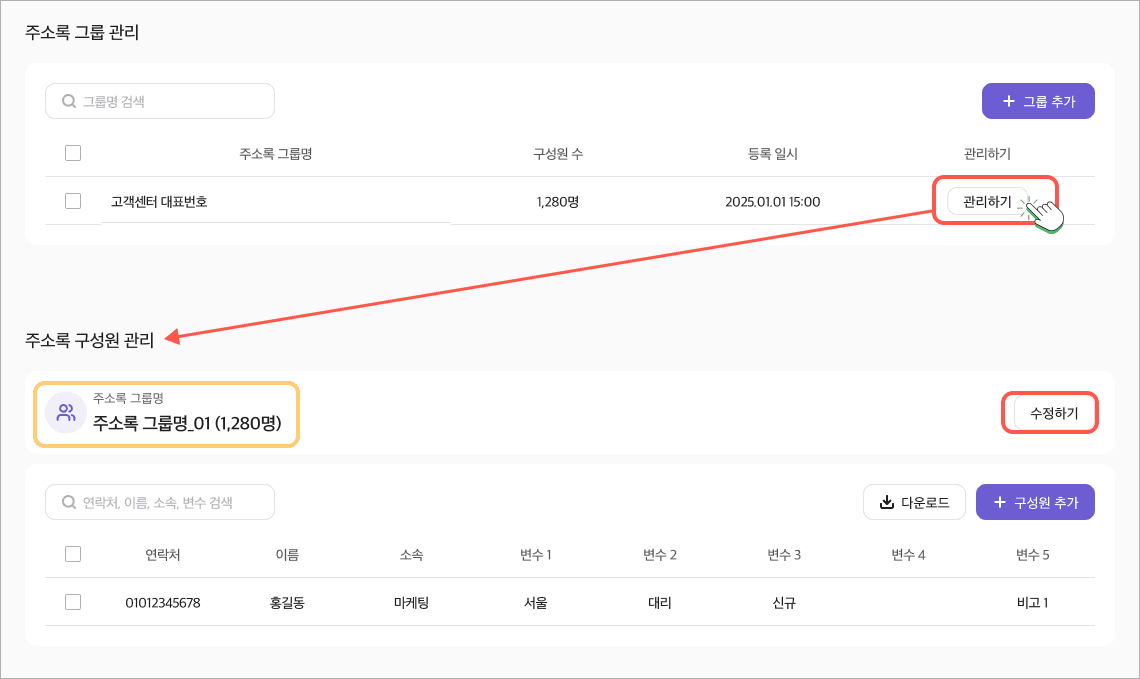Click the 대리 cell under 변수 2

pyautogui.click(x=659, y=603)
